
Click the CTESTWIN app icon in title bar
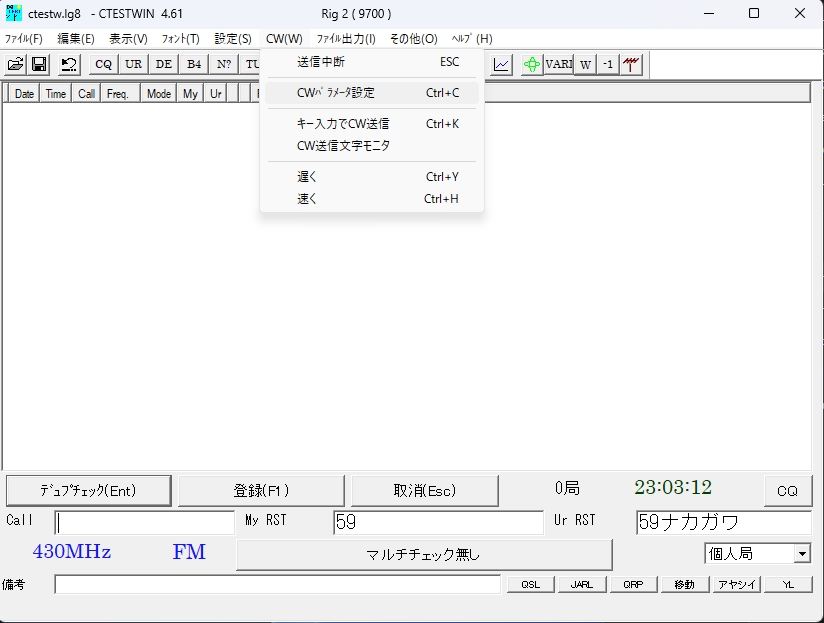click(x=13, y=13)
